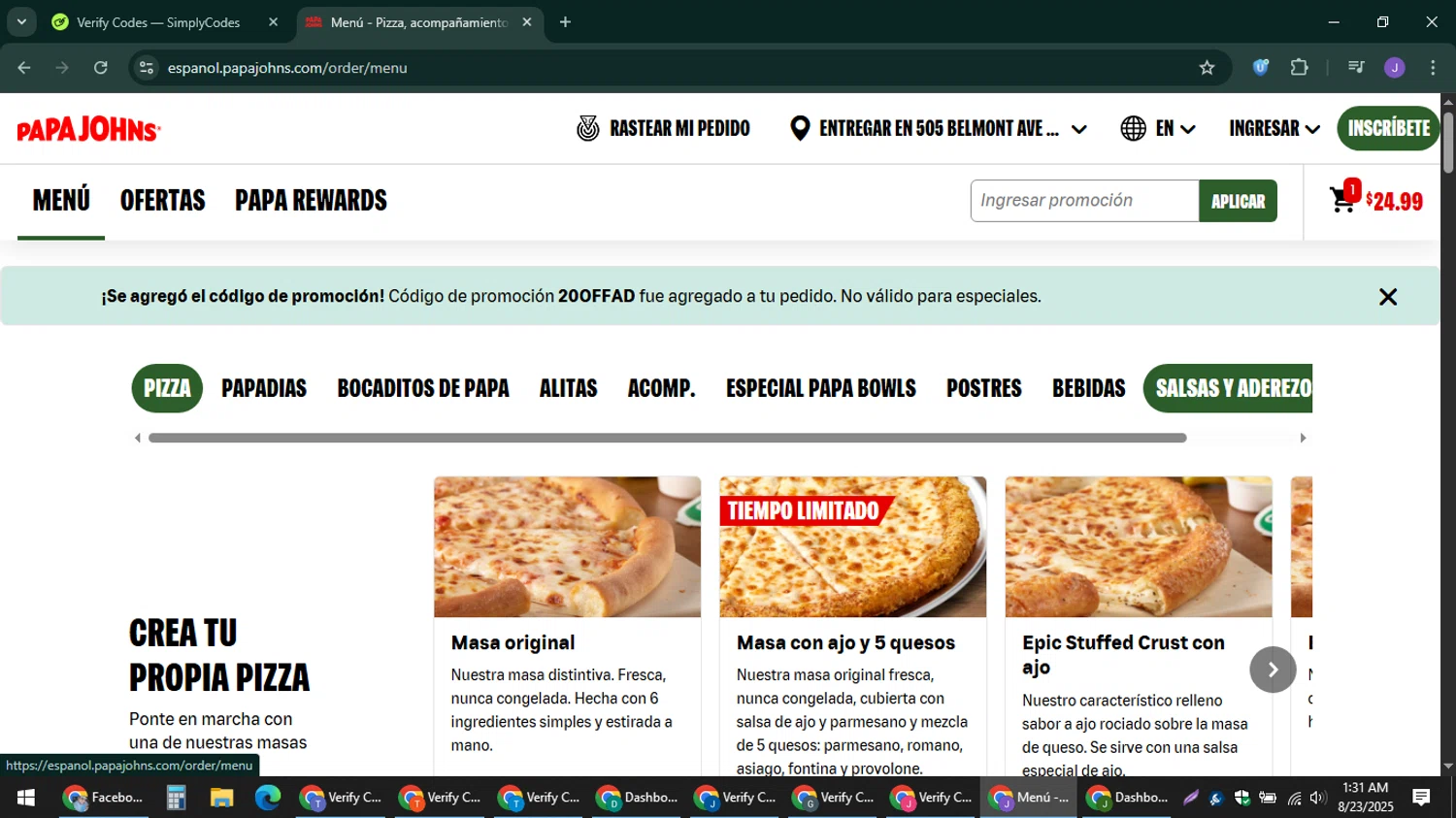The image size is (1456, 818).
Task: Show next pizza crust cards arrow
Action: (x=1273, y=670)
